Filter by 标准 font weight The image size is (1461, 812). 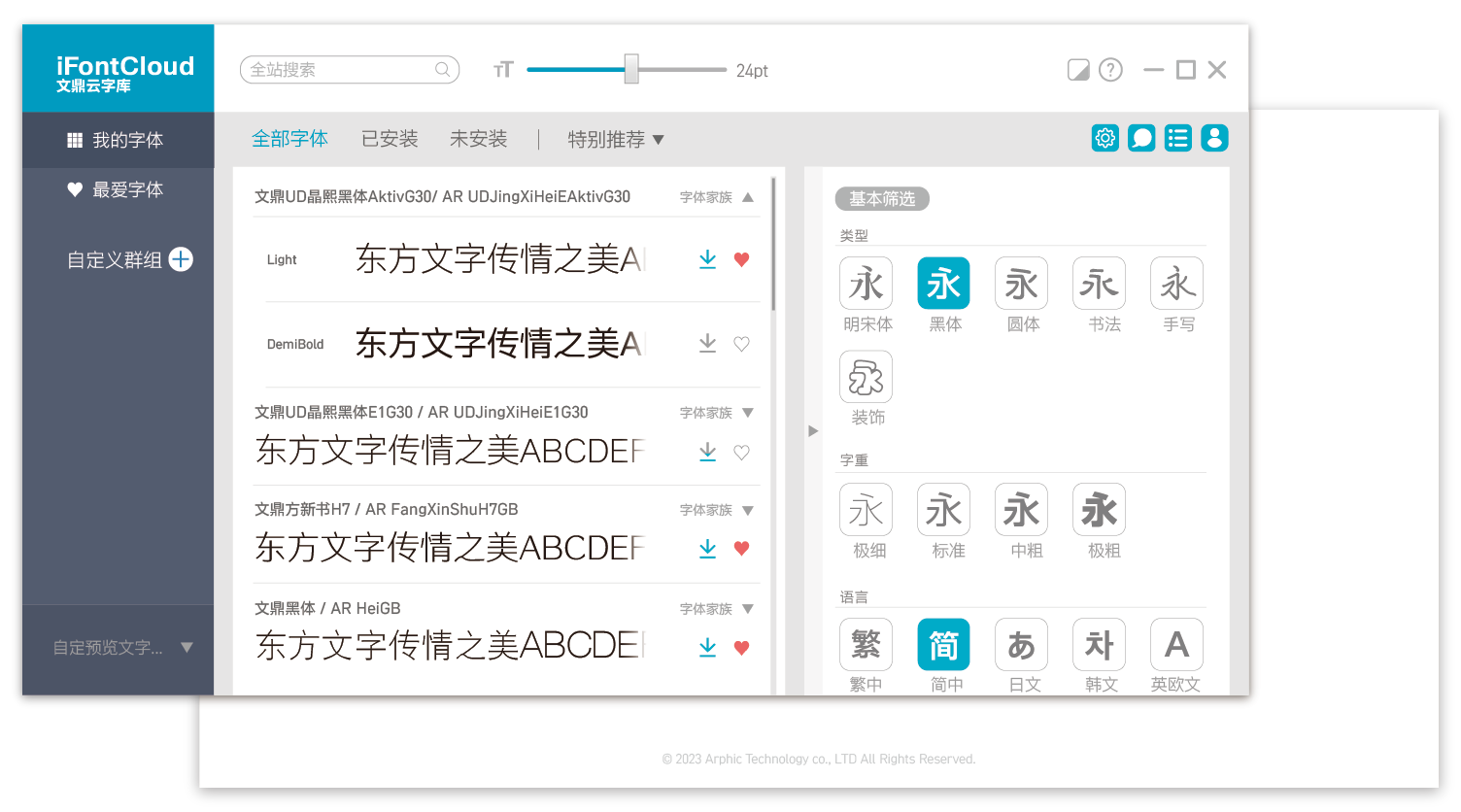[944, 510]
